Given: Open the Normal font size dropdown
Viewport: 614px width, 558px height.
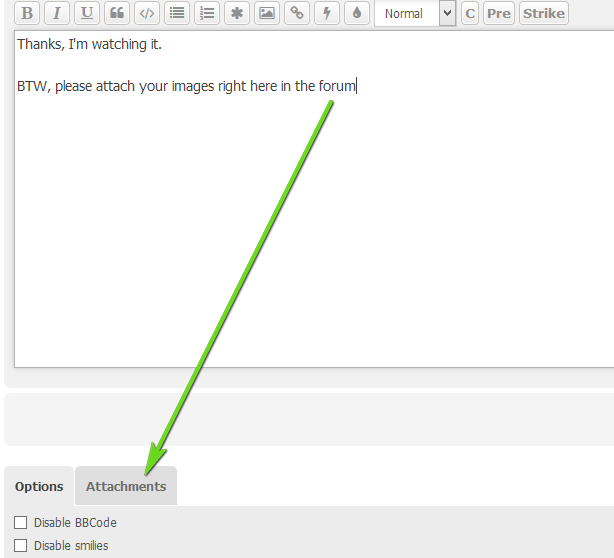Looking at the screenshot, I should click(x=414, y=13).
